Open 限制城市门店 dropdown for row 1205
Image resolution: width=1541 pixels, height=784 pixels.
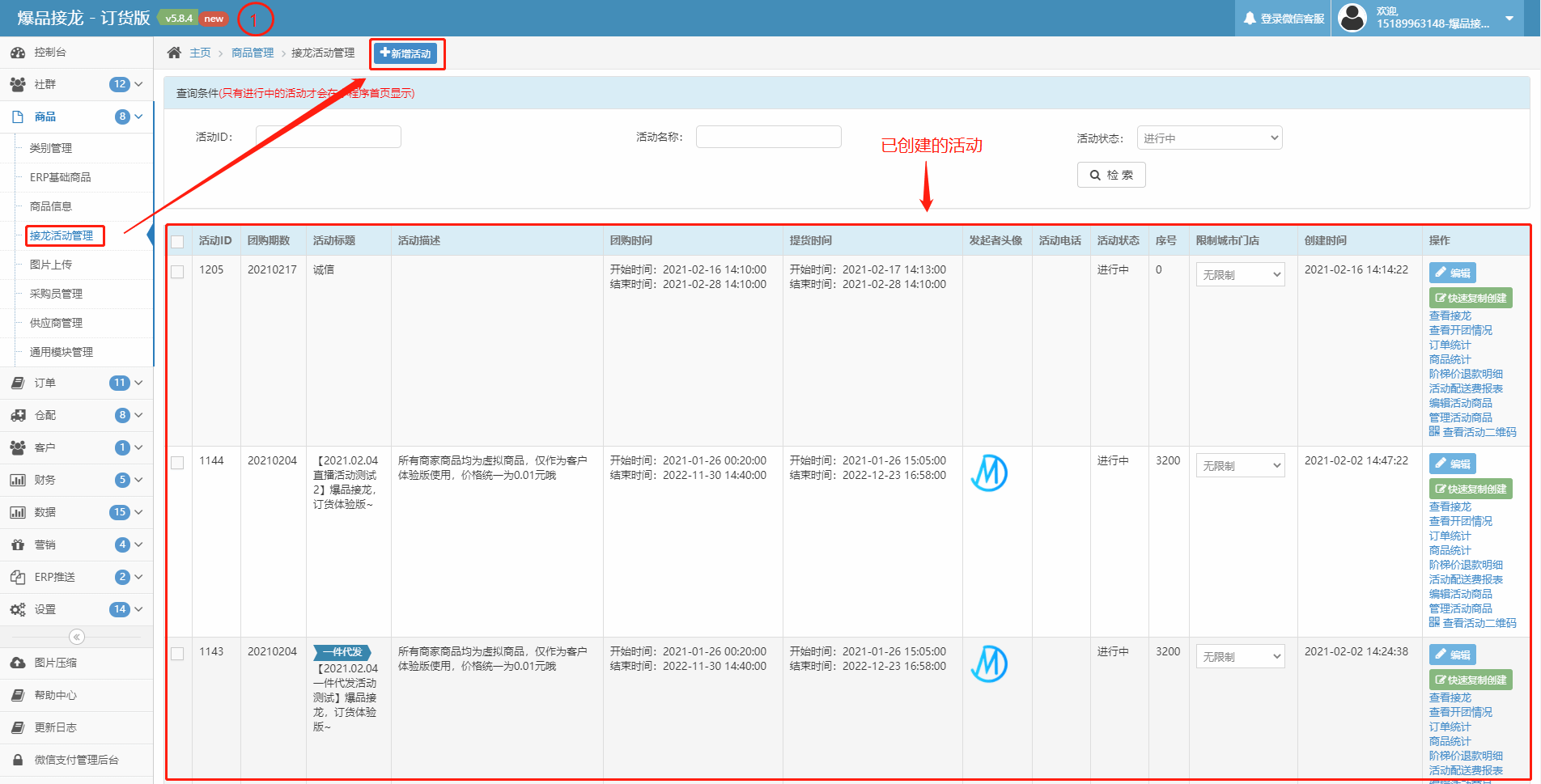point(1240,275)
